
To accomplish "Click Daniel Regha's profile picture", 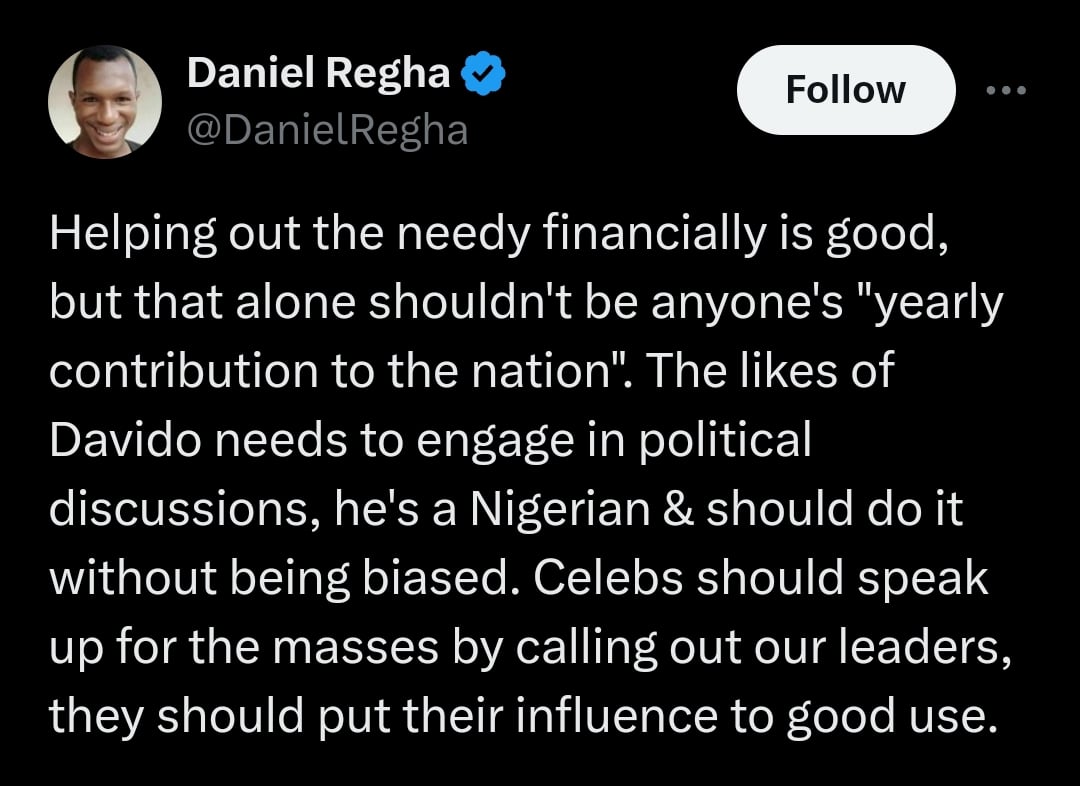I will [x=104, y=101].
